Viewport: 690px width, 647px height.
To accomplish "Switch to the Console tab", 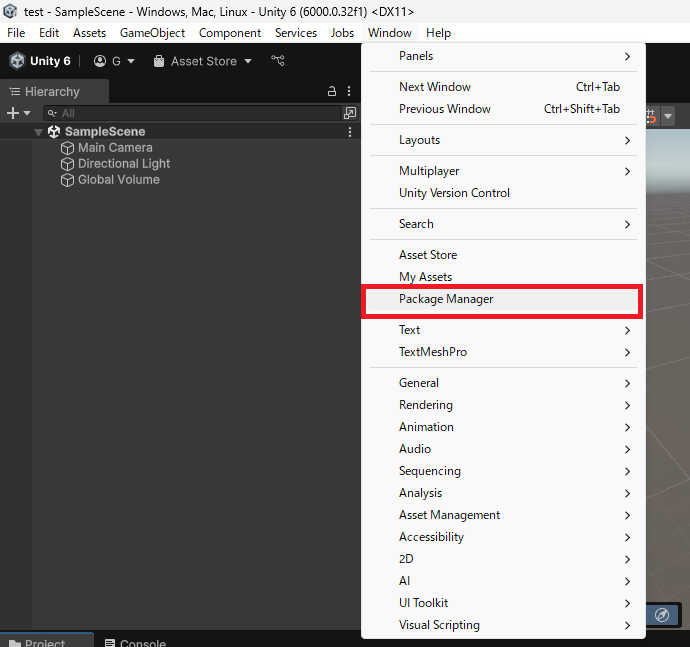I will [136, 642].
